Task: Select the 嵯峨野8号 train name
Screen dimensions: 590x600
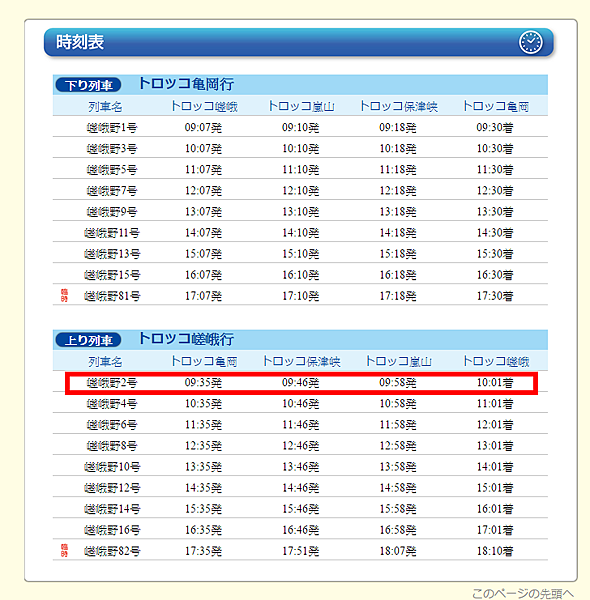Action: (x=112, y=446)
